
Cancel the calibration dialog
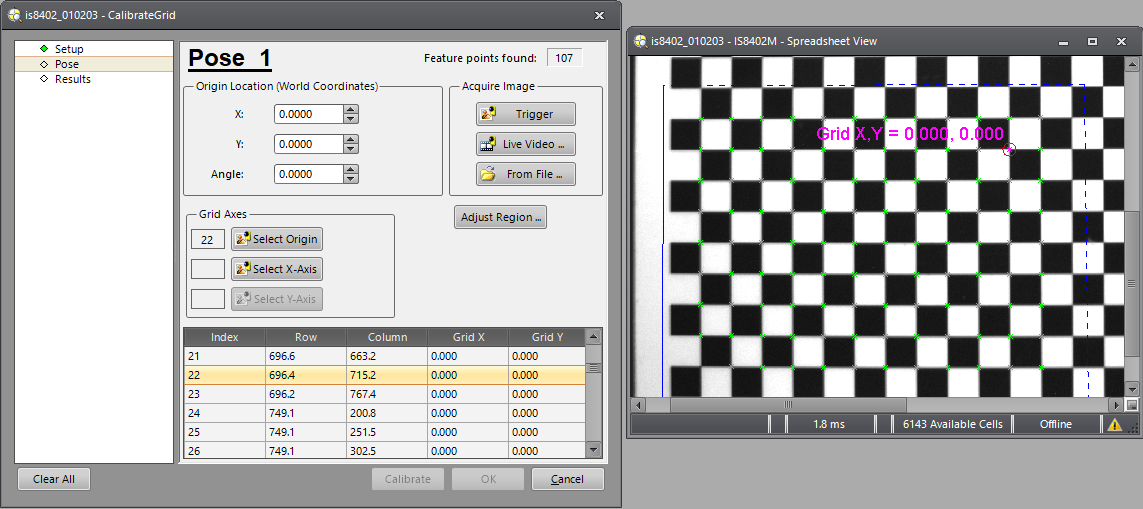click(x=567, y=479)
